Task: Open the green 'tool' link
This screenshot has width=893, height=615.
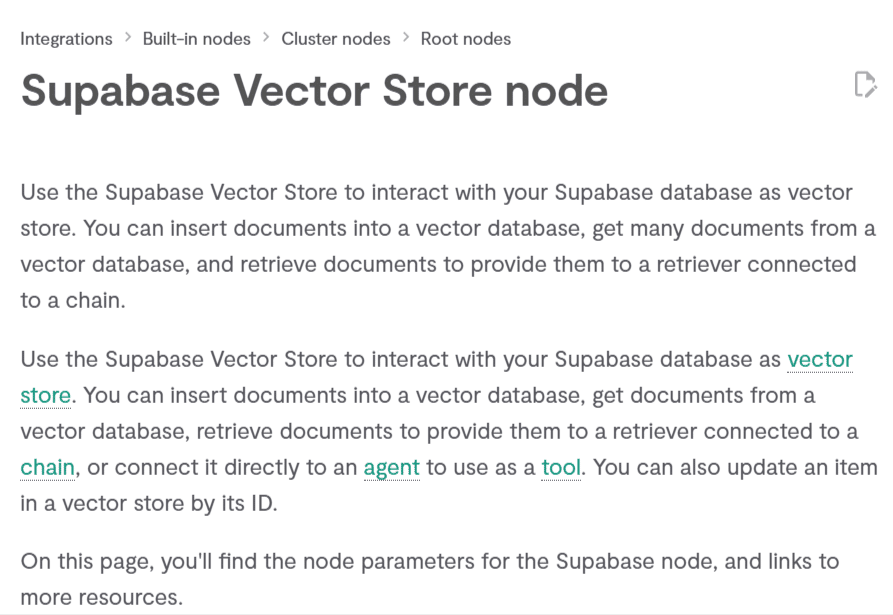Action: pos(561,467)
